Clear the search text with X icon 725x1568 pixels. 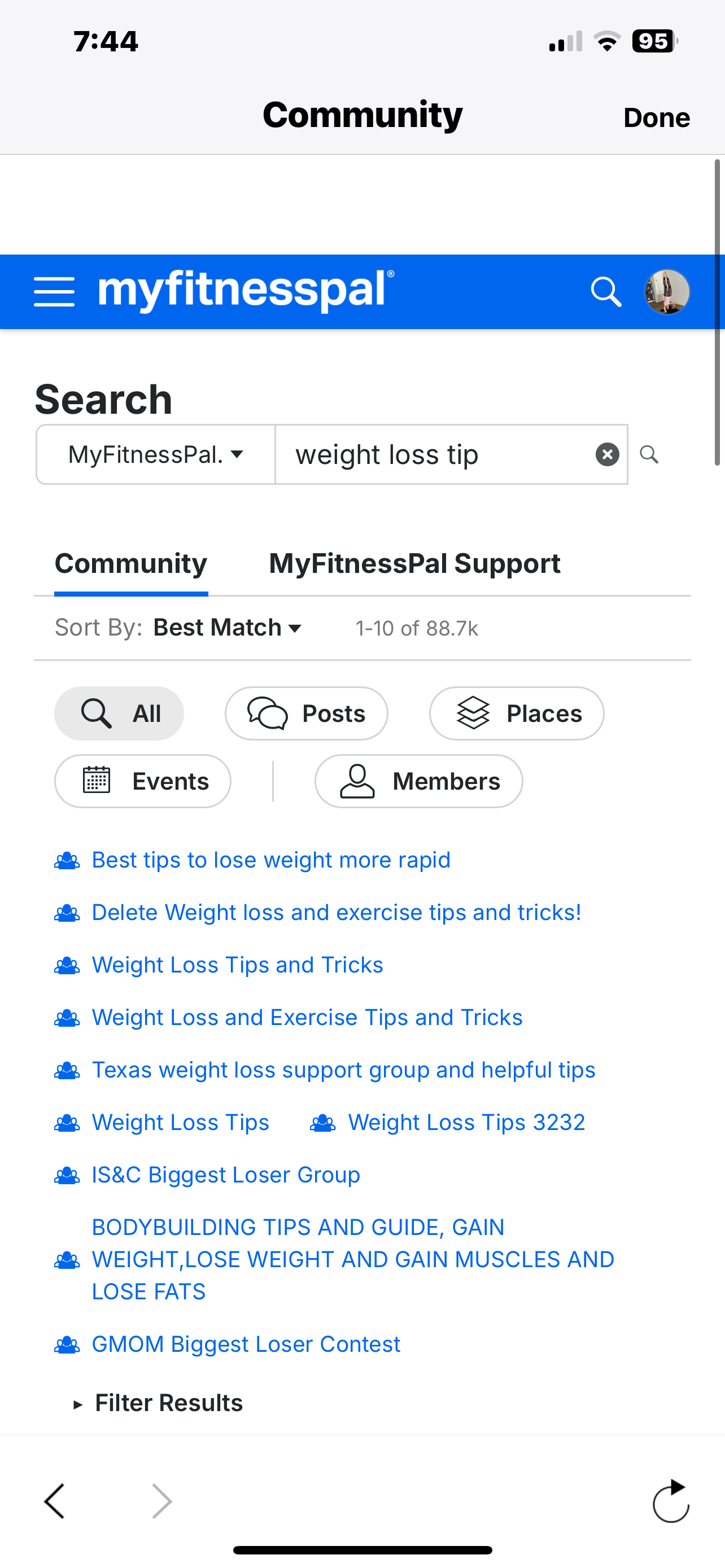coord(607,454)
